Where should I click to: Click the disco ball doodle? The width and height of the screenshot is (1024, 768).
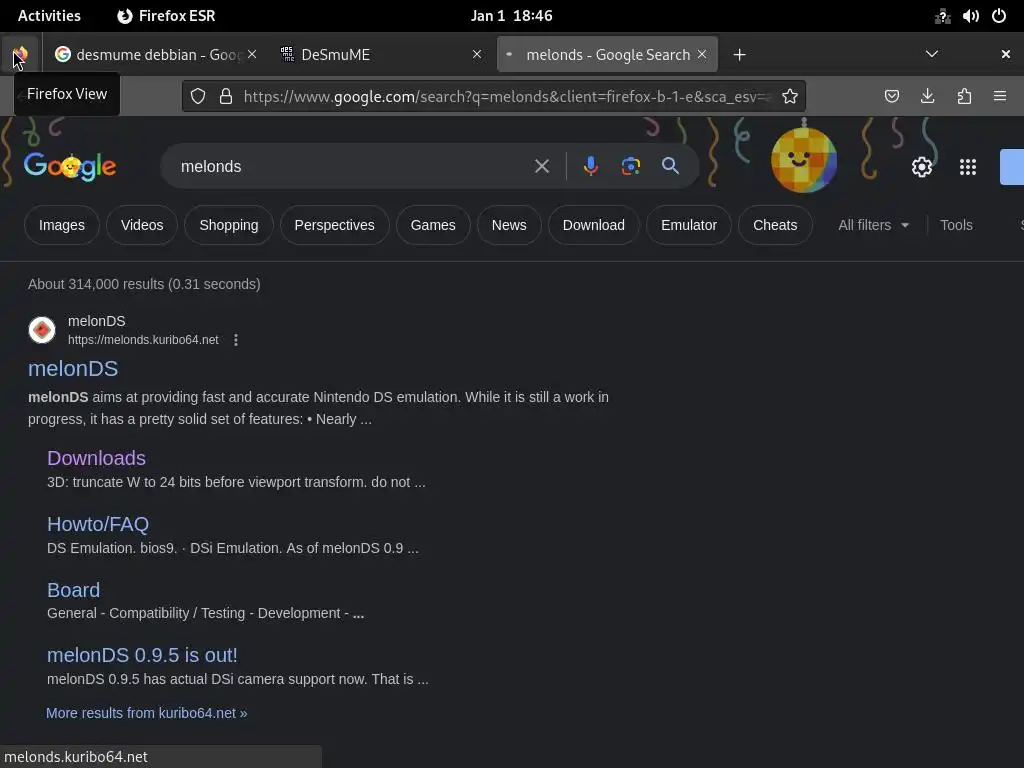(804, 159)
